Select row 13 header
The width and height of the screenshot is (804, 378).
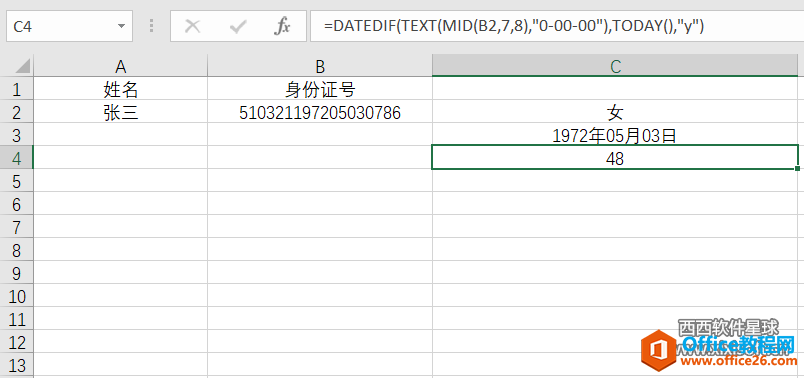pyautogui.click(x=16, y=365)
